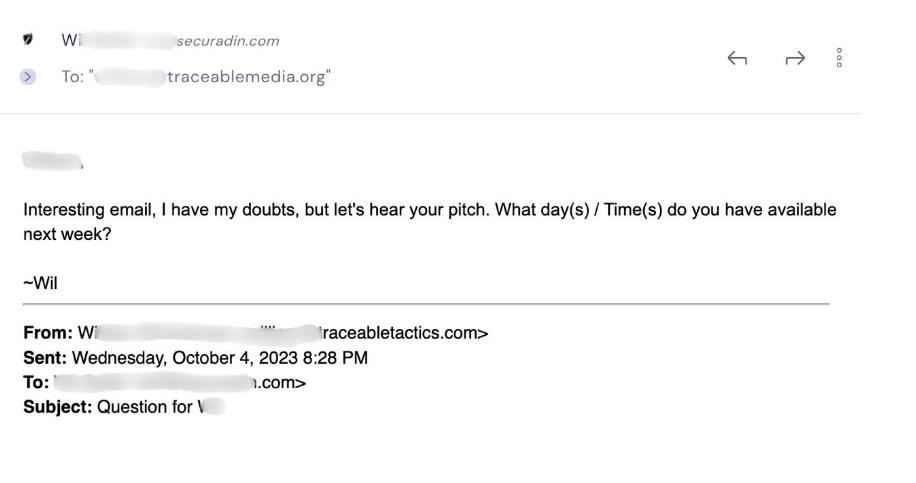The width and height of the screenshot is (916, 483).
Task: Click the bold "Sent:" label
Action: (45, 357)
